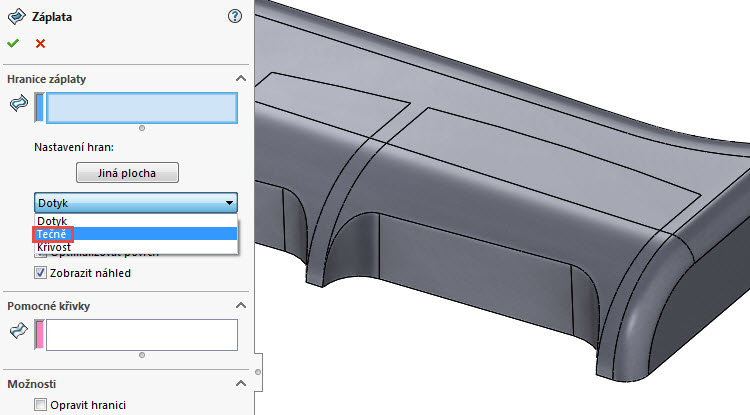750x415 pixels.
Task: Enable the Opravit hranici checkbox
Action: pyautogui.click(x=41, y=404)
